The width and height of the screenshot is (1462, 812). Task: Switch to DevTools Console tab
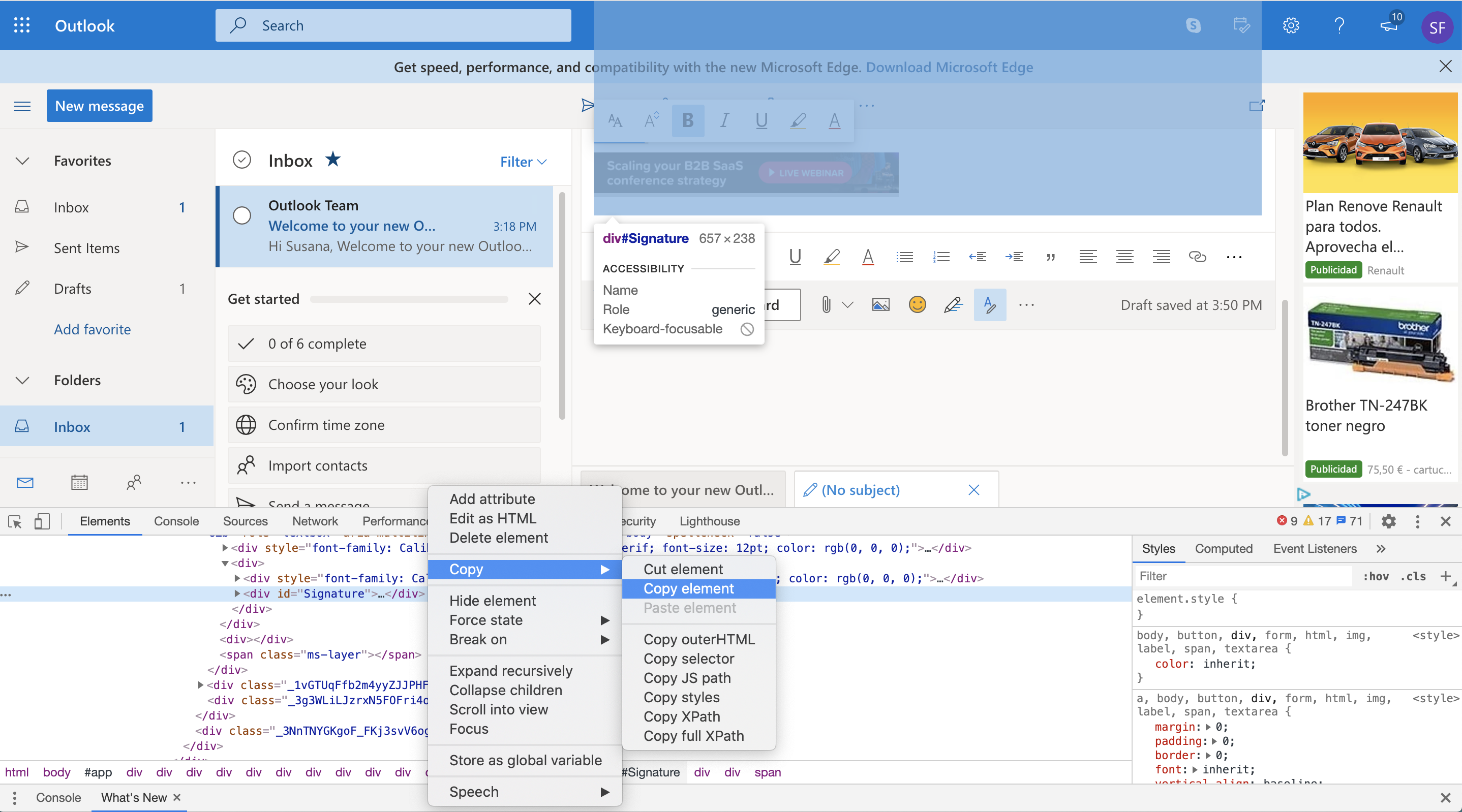tap(176, 521)
